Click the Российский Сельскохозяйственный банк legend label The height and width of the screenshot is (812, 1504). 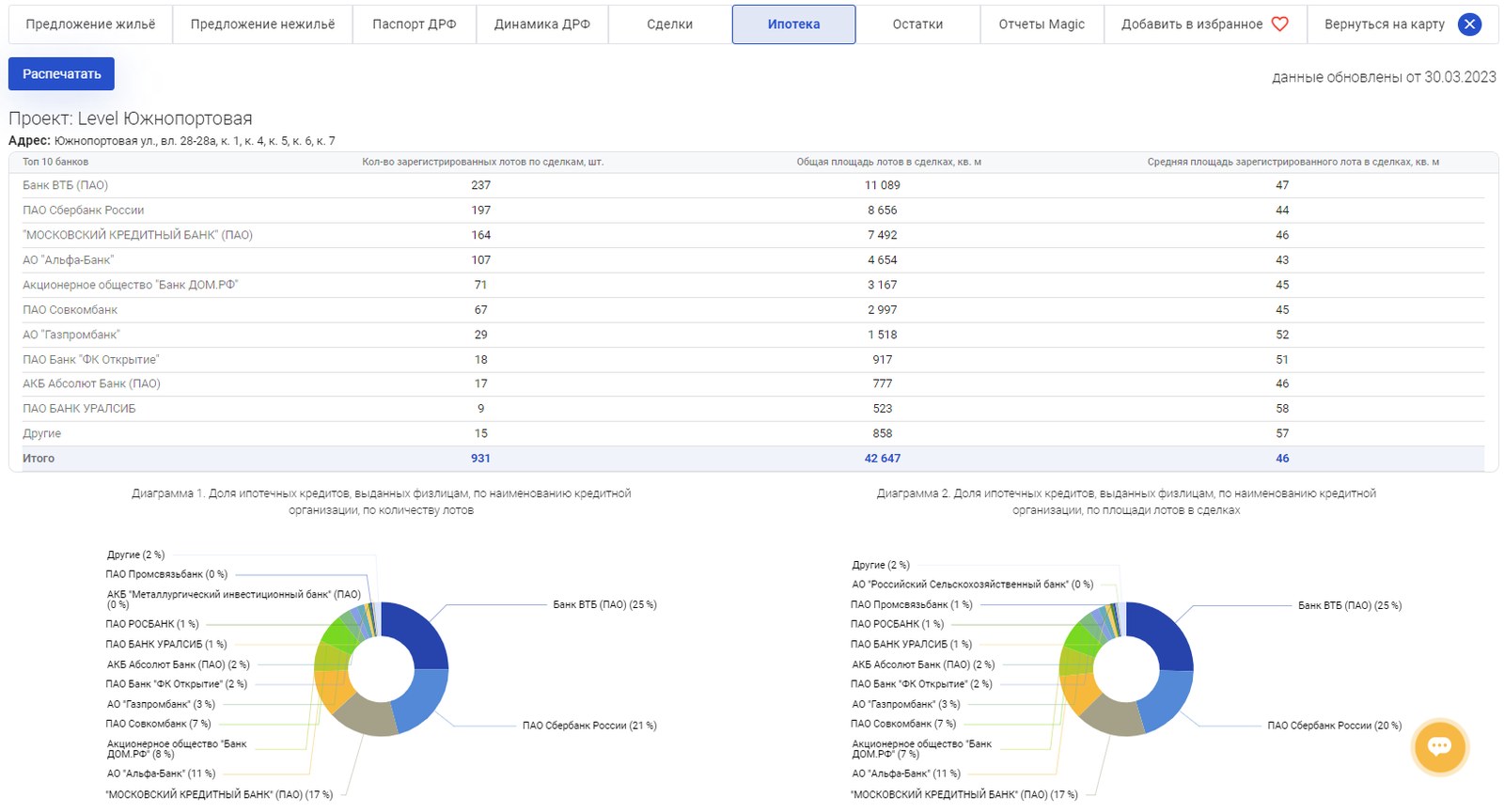point(972,585)
